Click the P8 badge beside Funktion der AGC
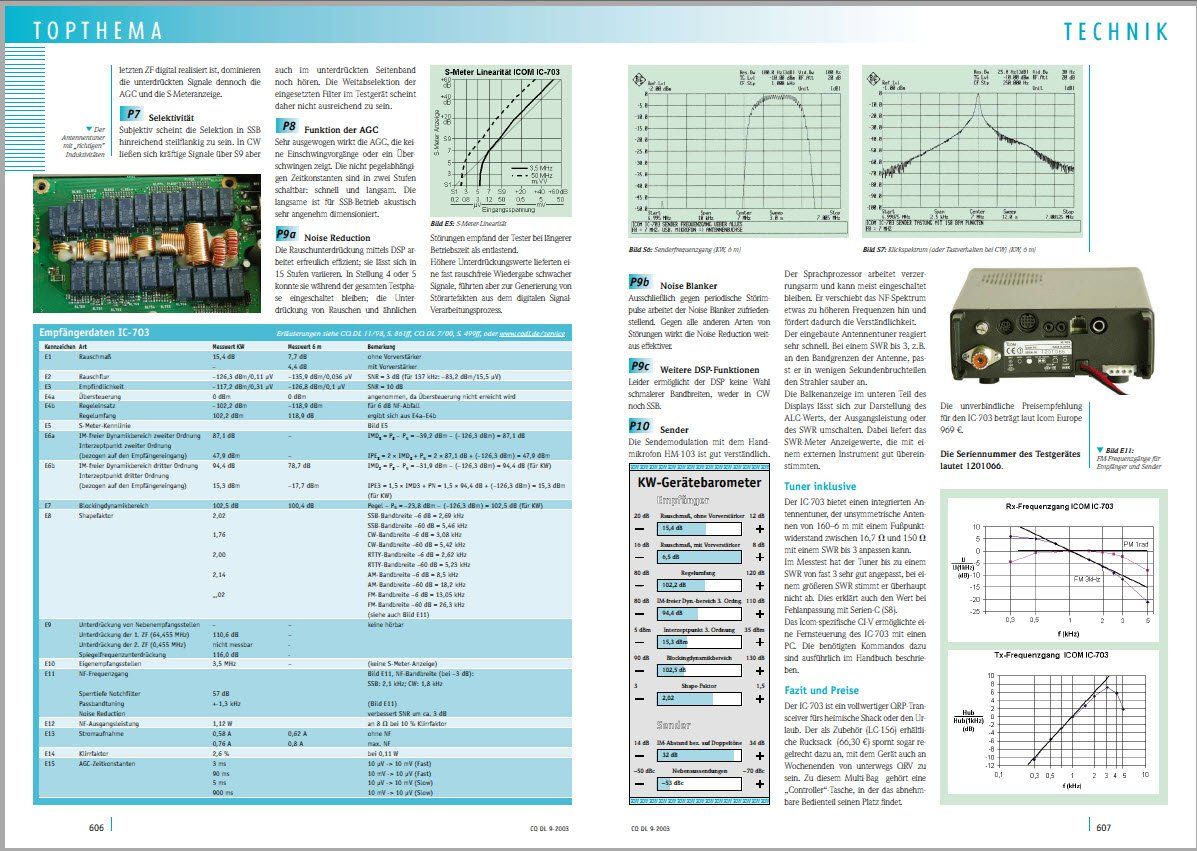This screenshot has width=1197, height=851. click(286, 127)
